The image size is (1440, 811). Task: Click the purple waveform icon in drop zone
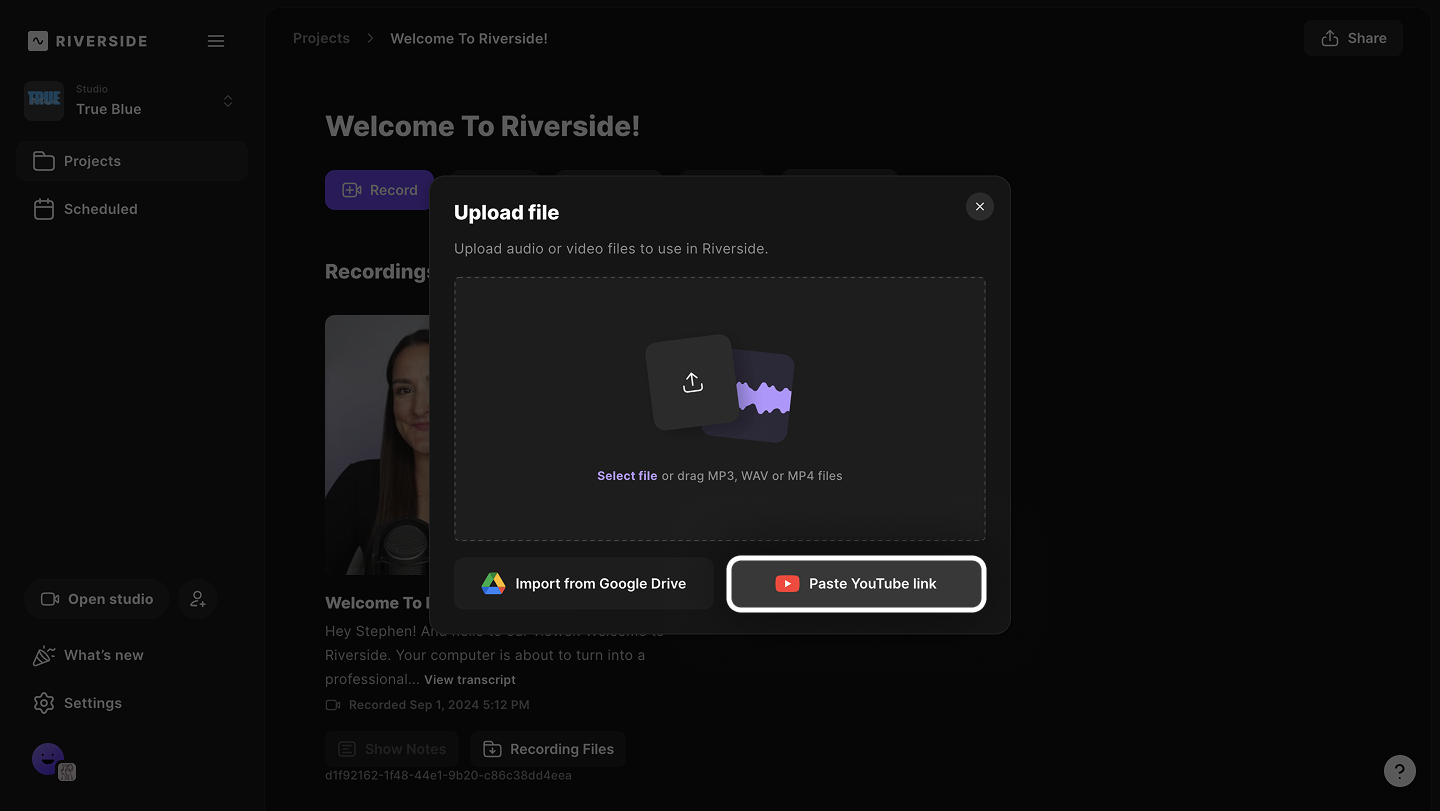click(764, 398)
